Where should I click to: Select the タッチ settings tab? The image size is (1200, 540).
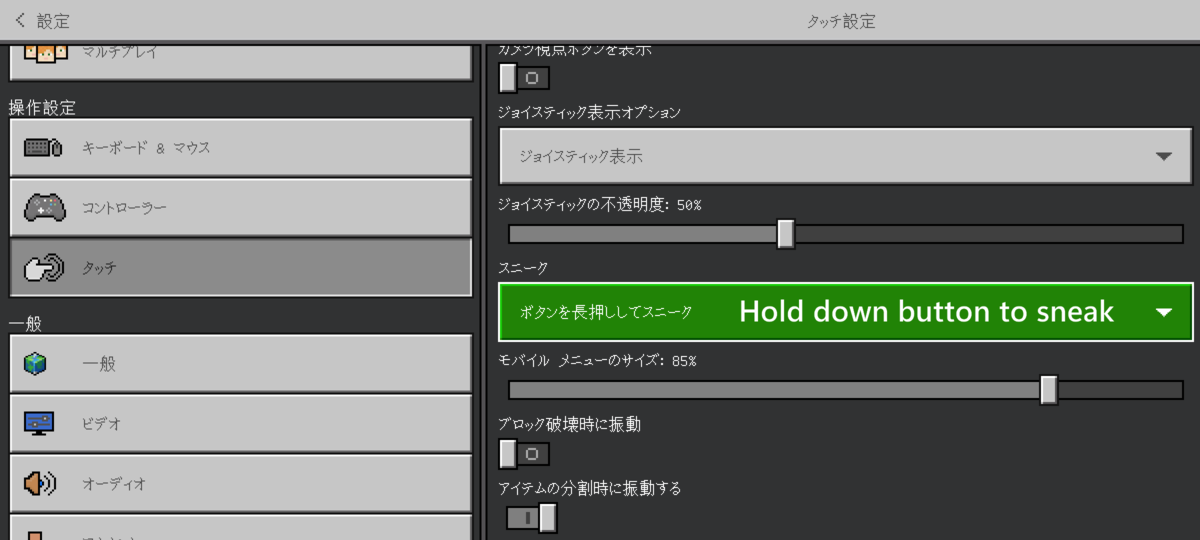click(240, 268)
